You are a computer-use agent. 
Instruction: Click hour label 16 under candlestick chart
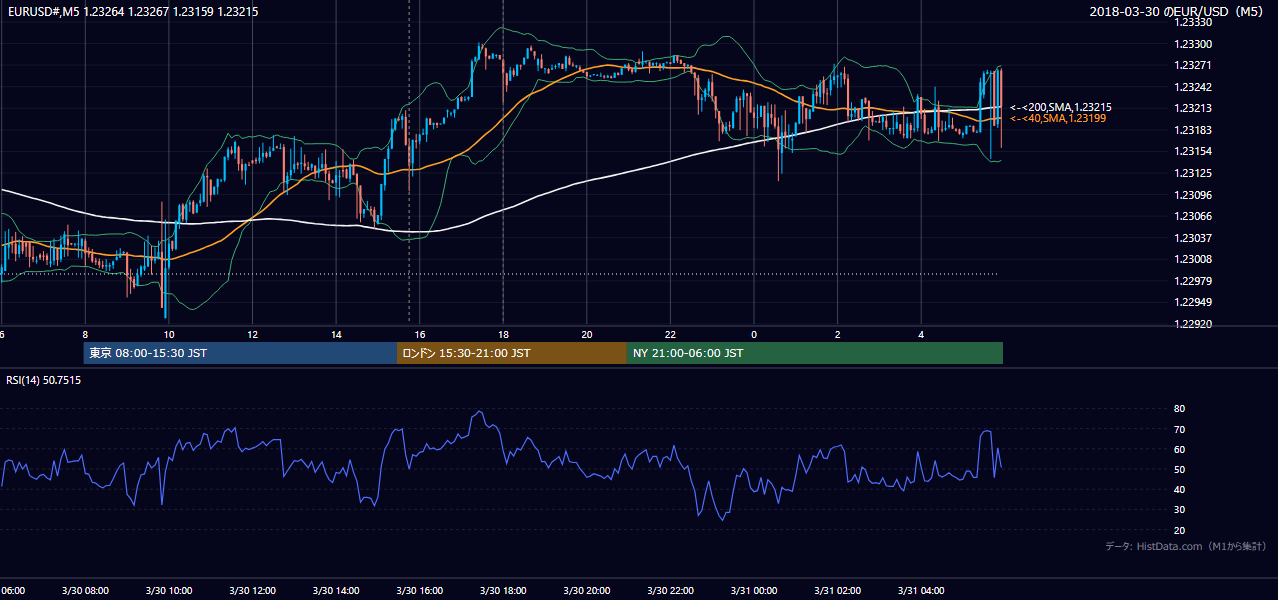coord(419,334)
